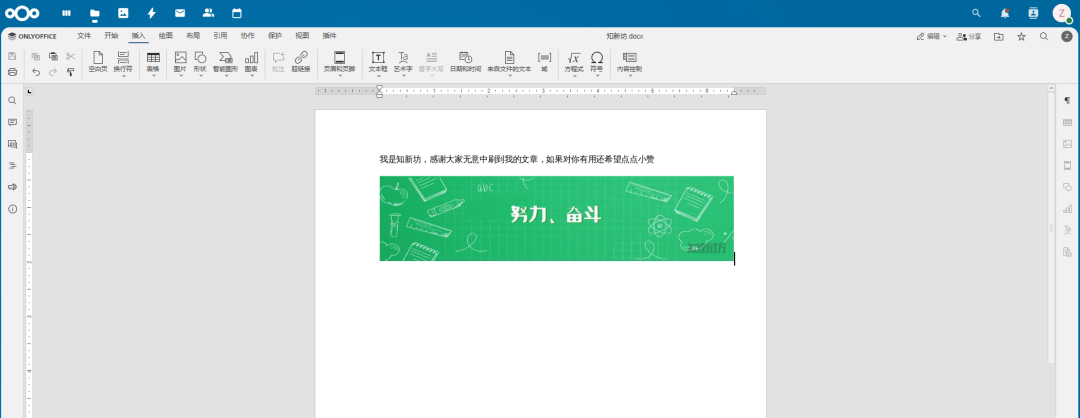This screenshot has height=418, width=1080.
Task: Insert a field (域)
Action: (544, 63)
